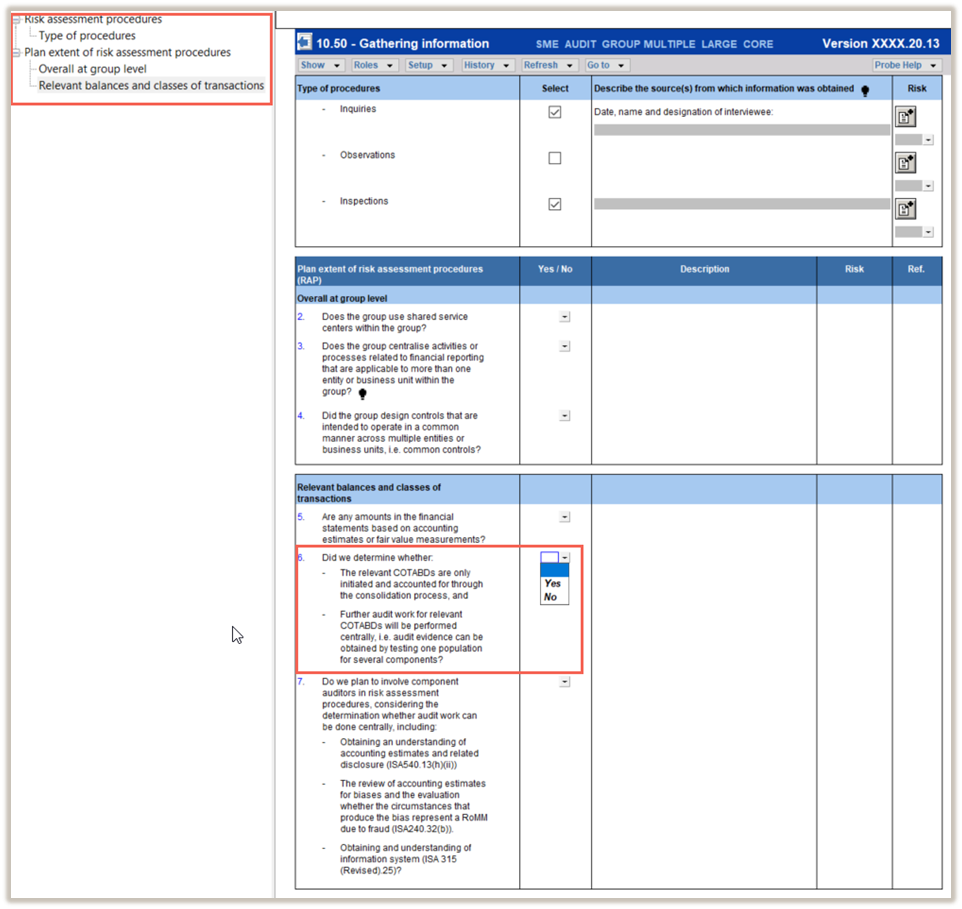Click the document icon beside the title 10.50
The width and height of the screenshot is (962, 909).
(305, 43)
